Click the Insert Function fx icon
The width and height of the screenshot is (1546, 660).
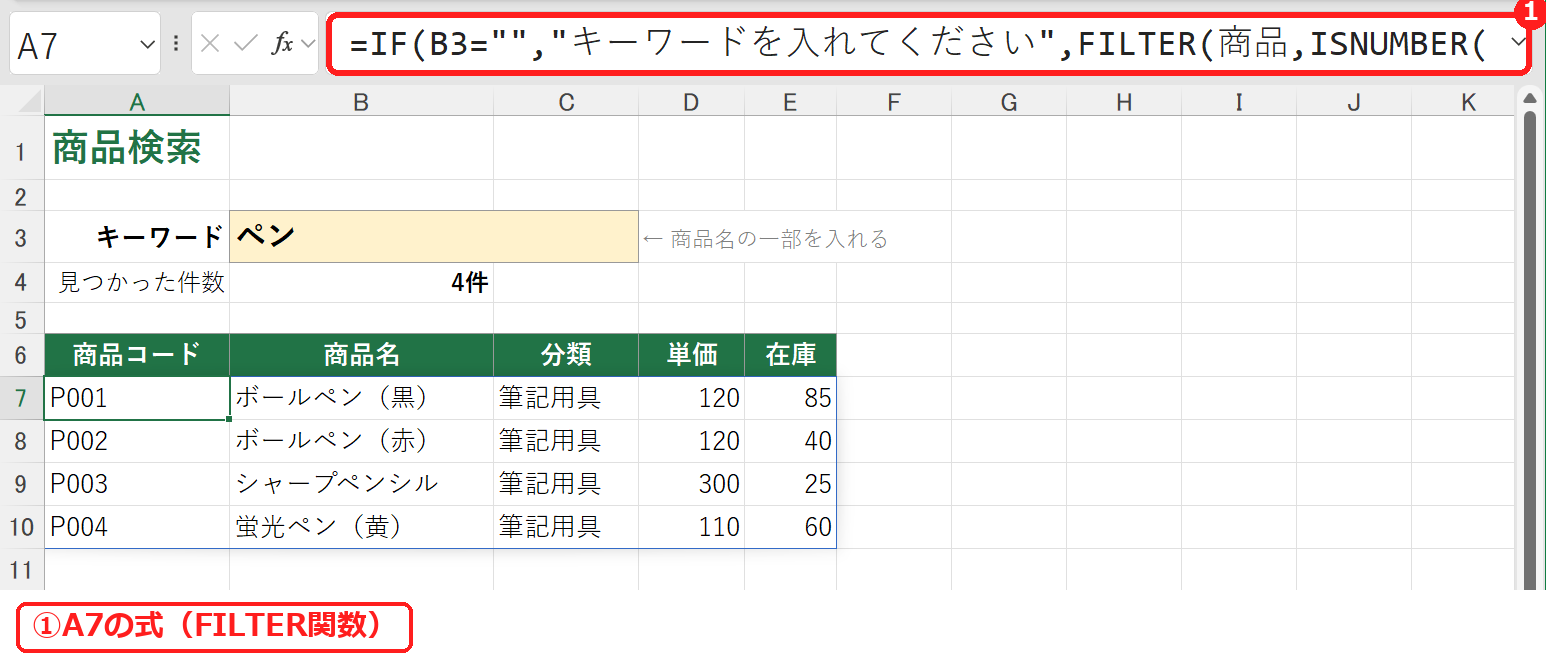[284, 43]
